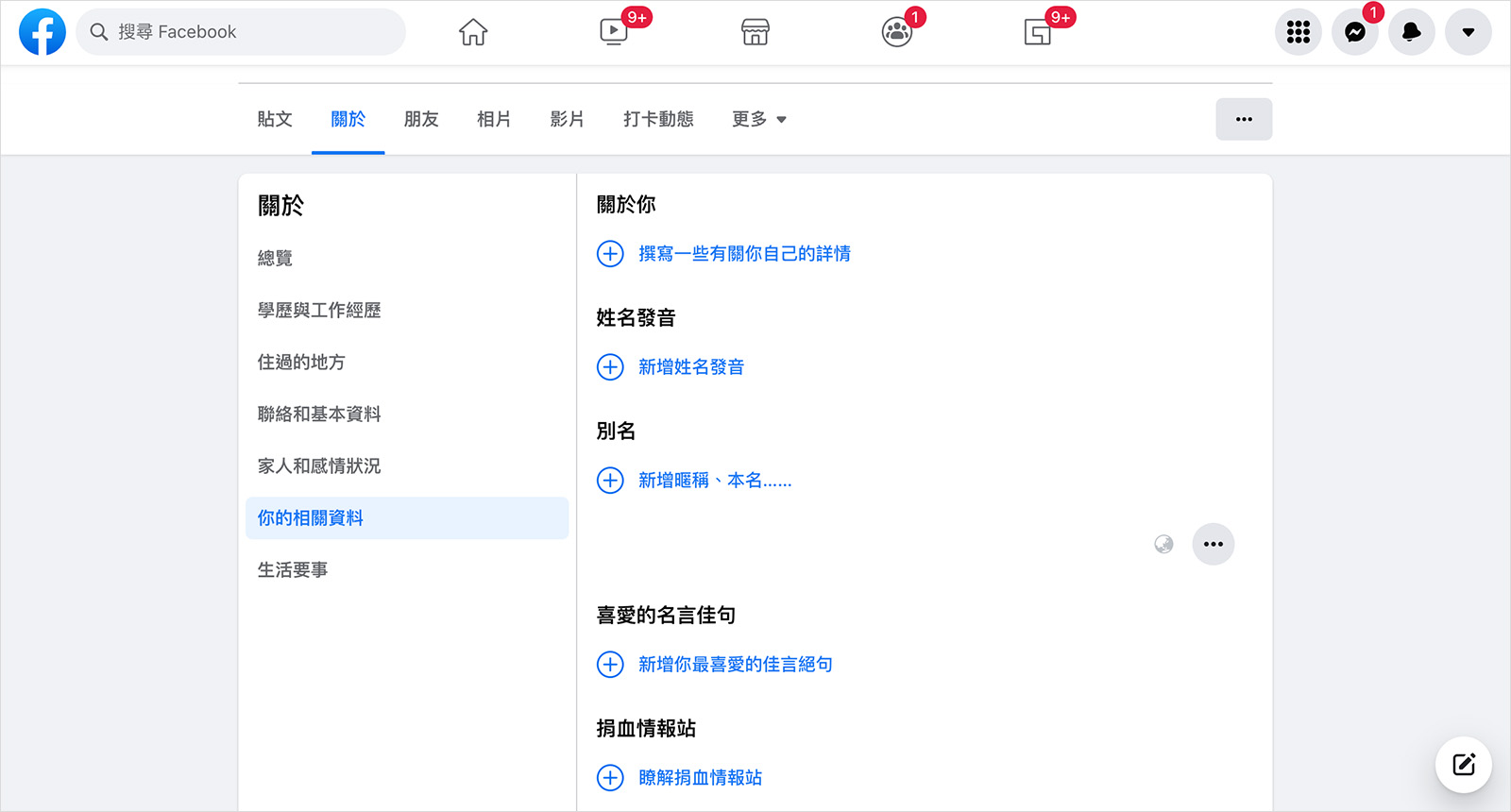Open the Groups icon
Image resolution: width=1511 pixels, height=812 pixels.
pos(896,32)
